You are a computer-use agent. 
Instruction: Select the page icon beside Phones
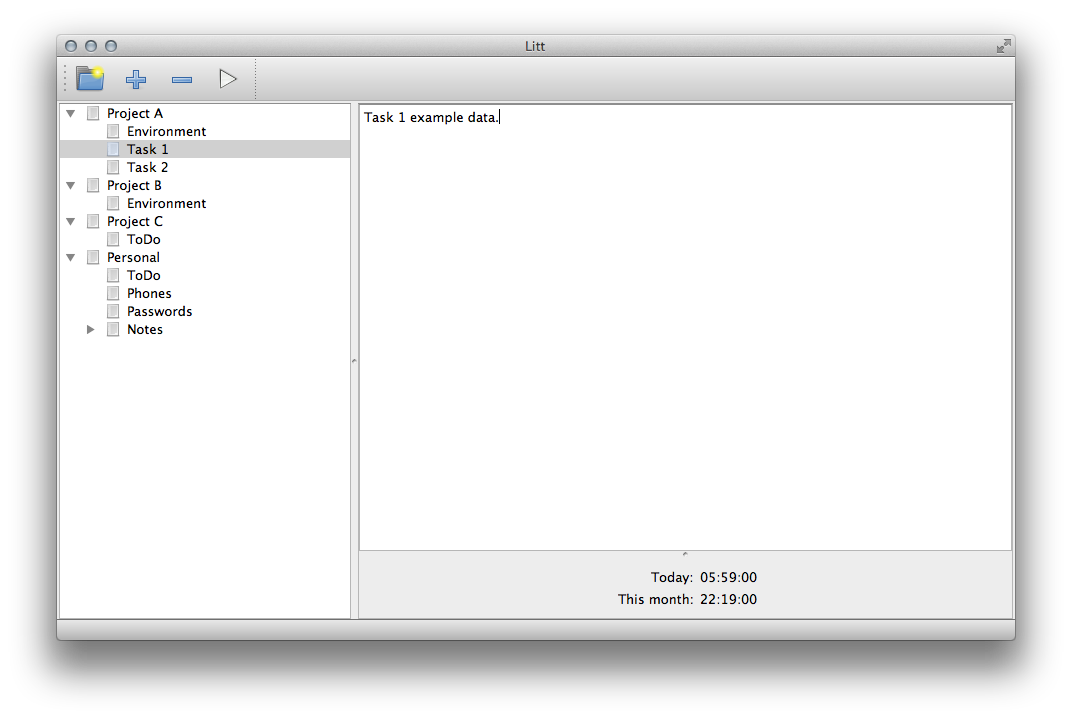(x=113, y=293)
